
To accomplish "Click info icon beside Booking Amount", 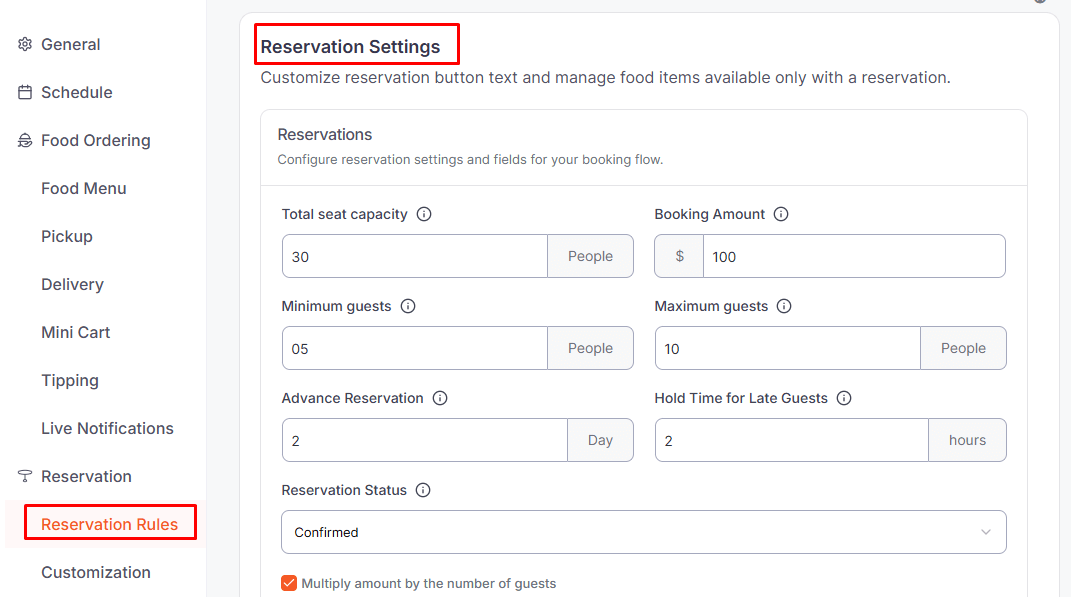I will pyautogui.click(x=781, y=214).
